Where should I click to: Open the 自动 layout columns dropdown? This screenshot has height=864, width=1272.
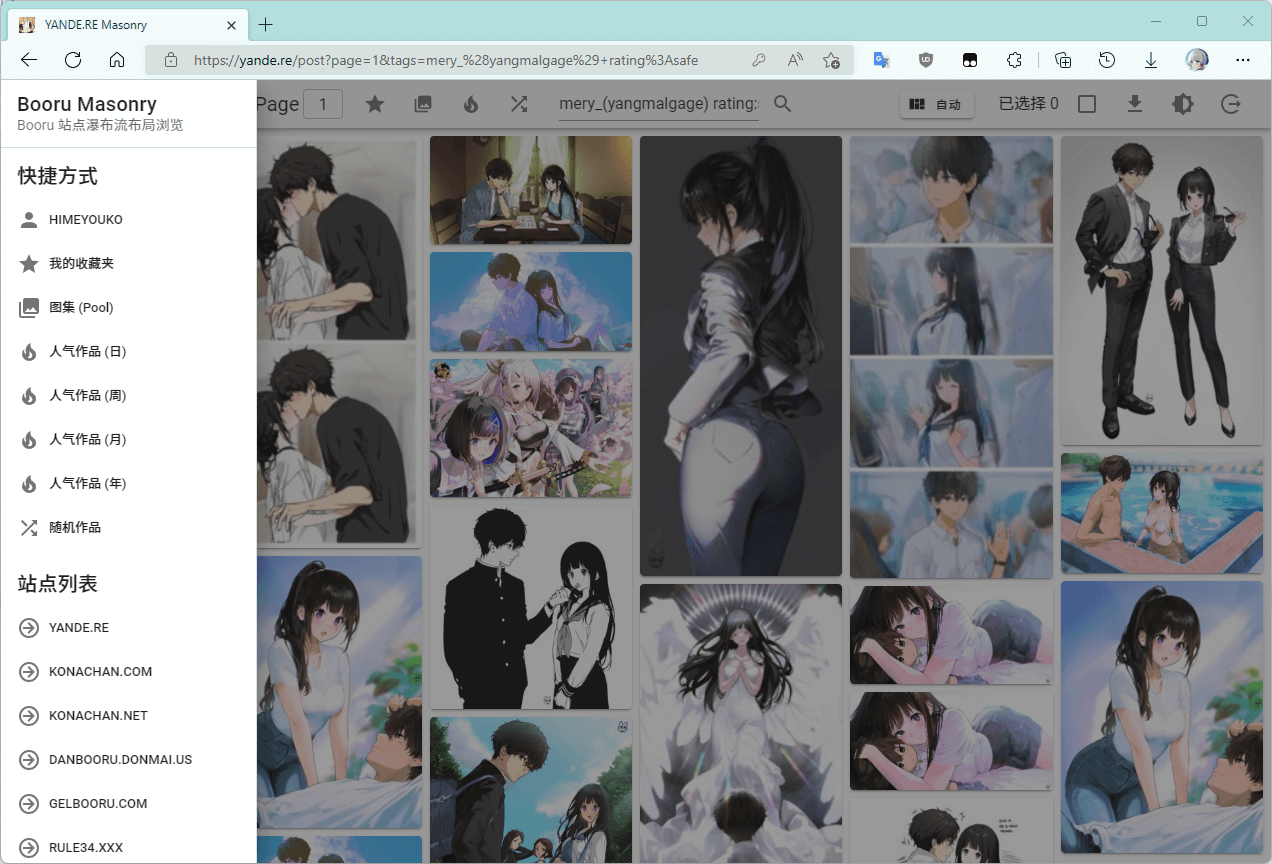[x=936, y=104]
